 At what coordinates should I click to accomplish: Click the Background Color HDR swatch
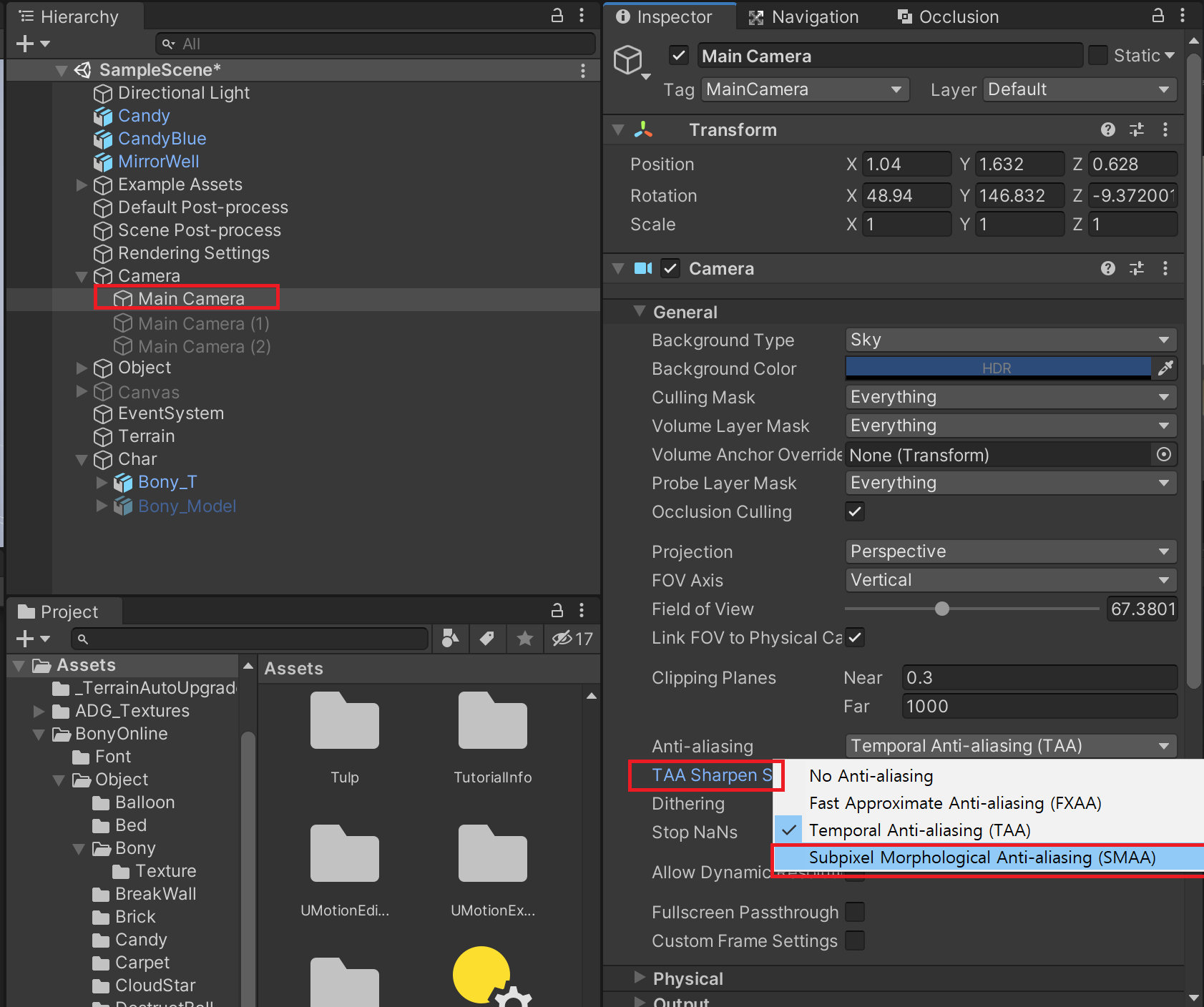point(998,368)
